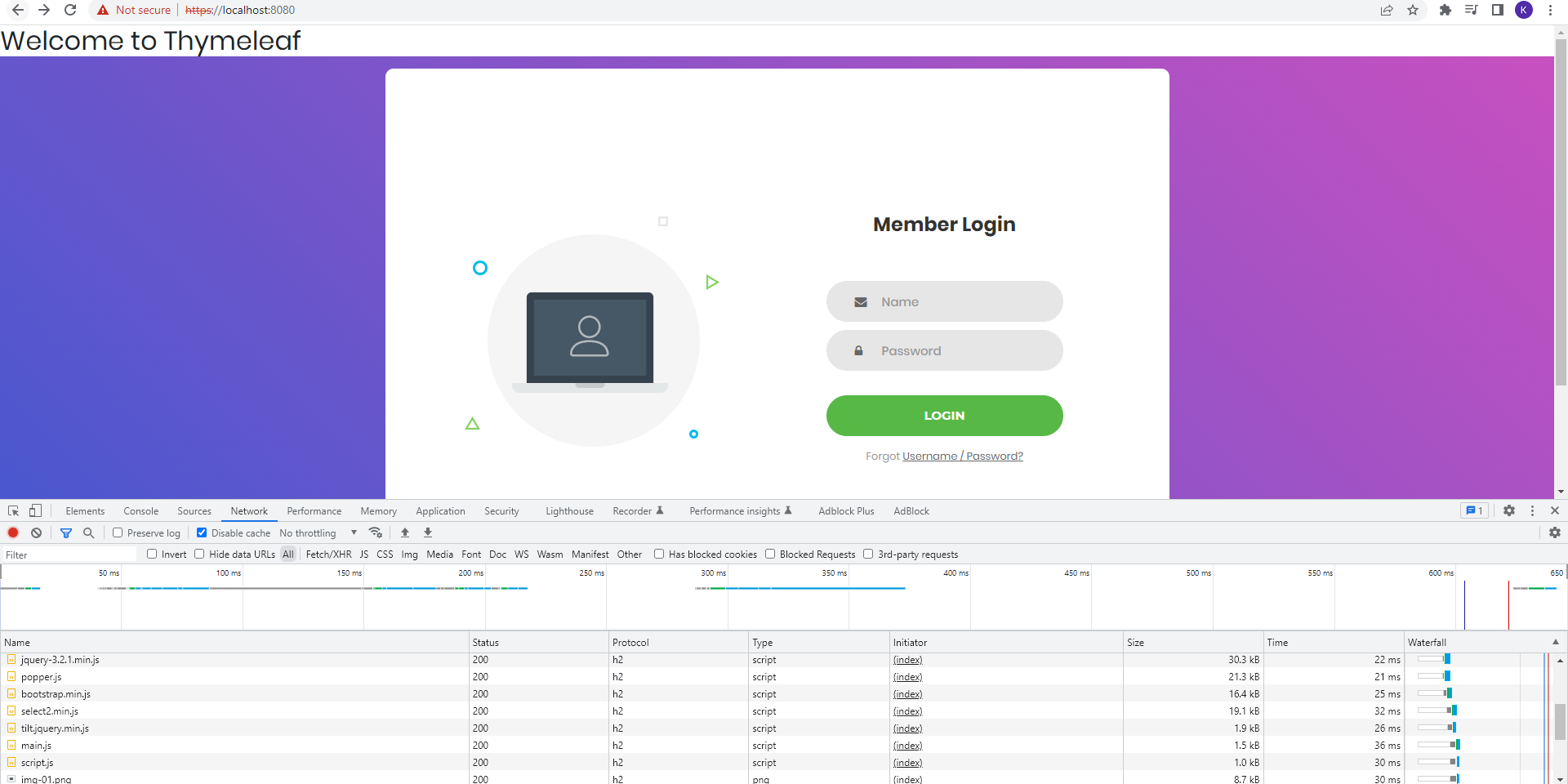Image resolution: width=1568 pixels, height=784 pixels.
Task: Open the network requests filter
Action: 66,532
